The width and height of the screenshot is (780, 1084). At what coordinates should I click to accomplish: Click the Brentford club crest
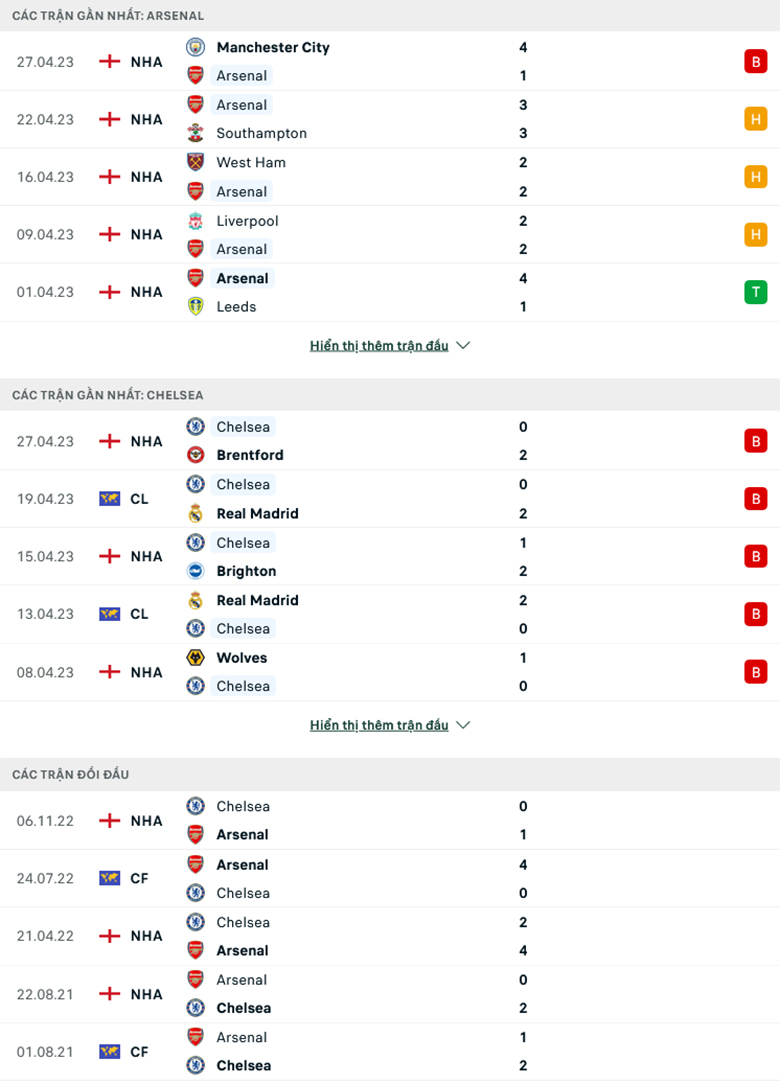pyautogui.click(x=196, y=455)
